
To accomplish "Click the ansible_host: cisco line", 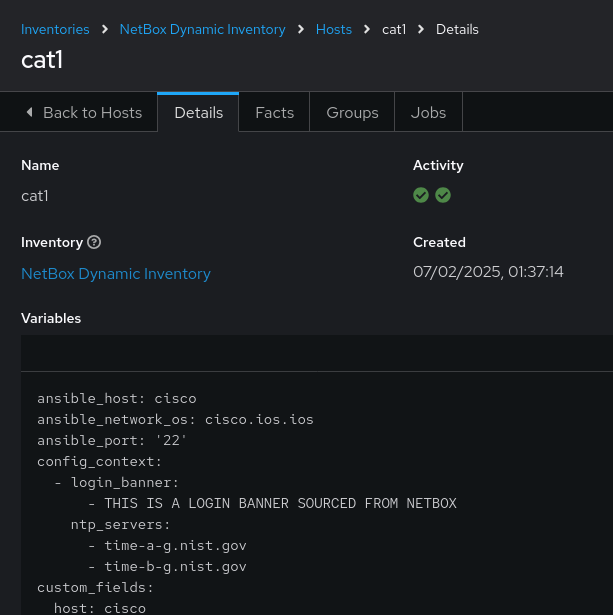I will (x=117, y=398).
